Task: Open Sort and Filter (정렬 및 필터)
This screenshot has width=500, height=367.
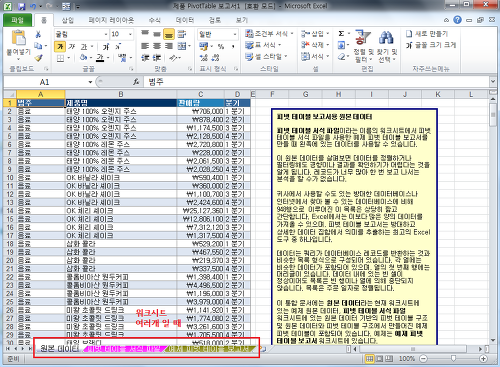Action: pyautogui.click(x=364, y=46)
